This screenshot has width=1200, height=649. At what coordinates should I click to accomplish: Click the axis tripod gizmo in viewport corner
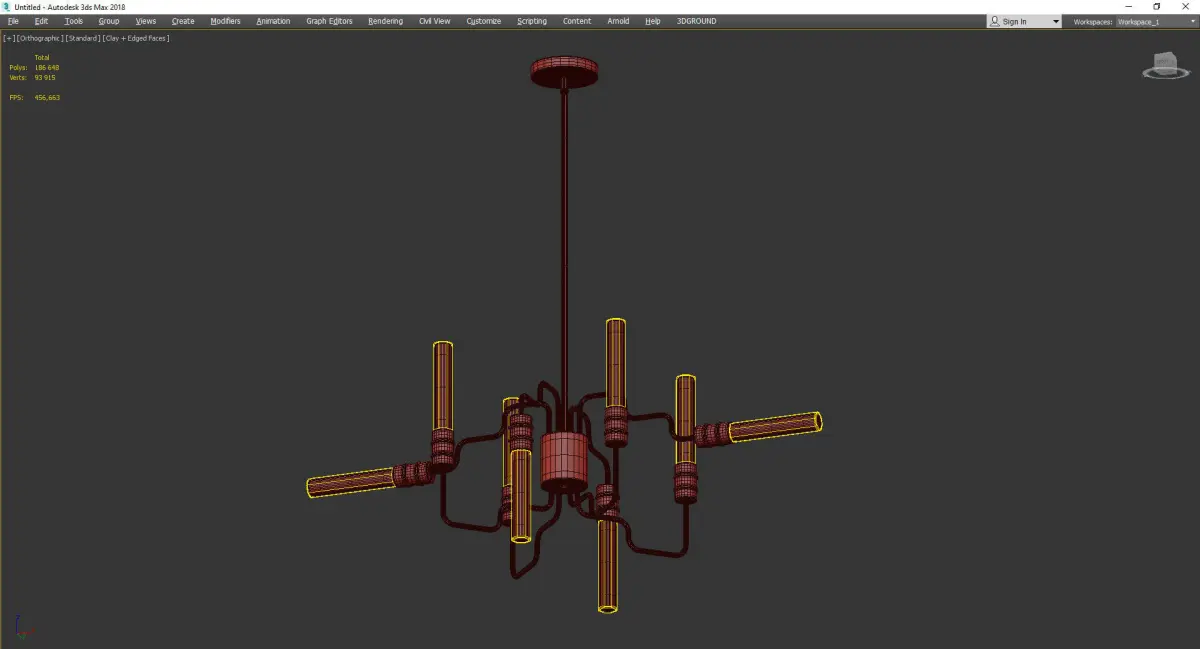point(23,628)
